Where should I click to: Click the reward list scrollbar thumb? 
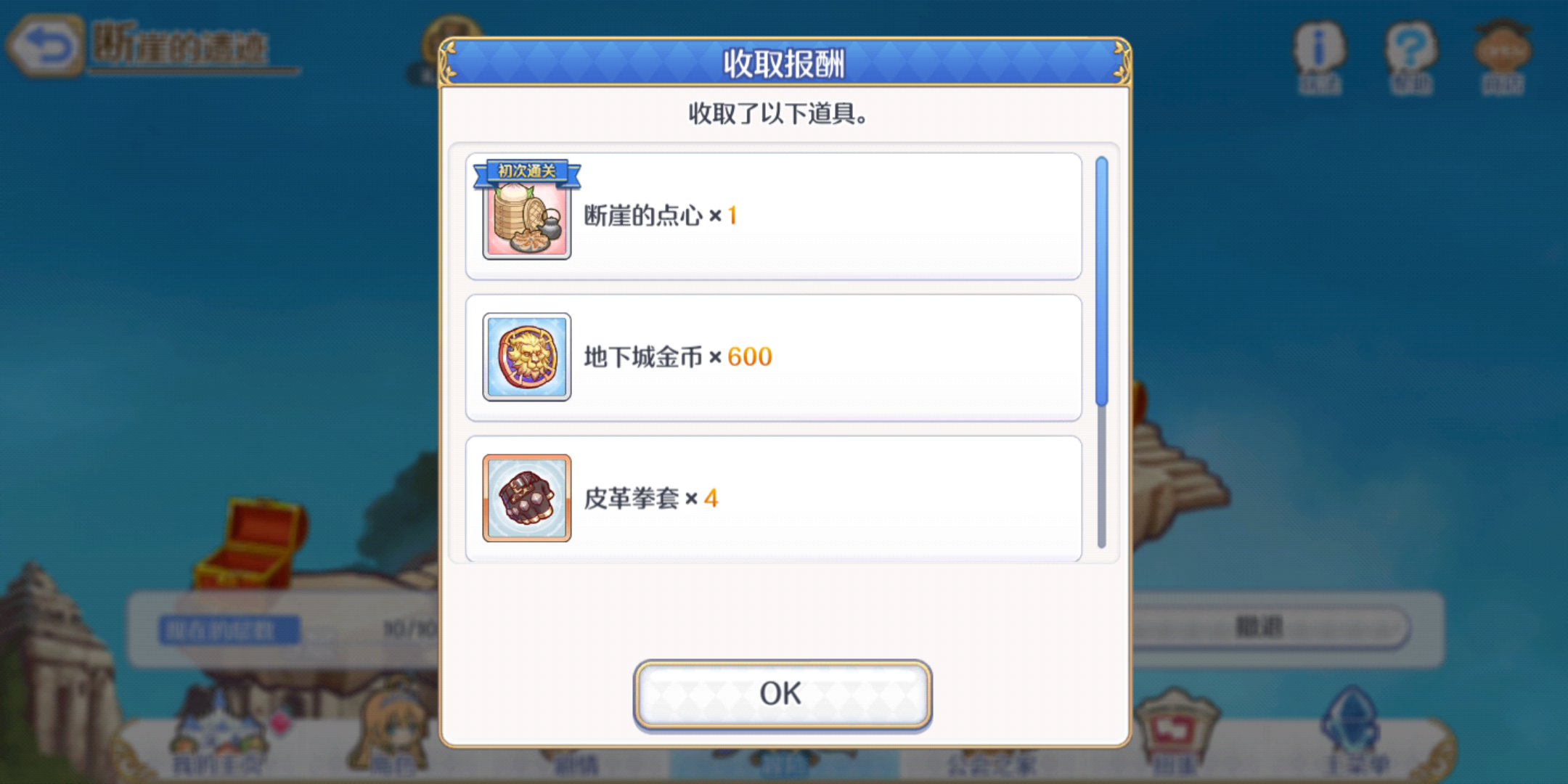(1102, 282)
